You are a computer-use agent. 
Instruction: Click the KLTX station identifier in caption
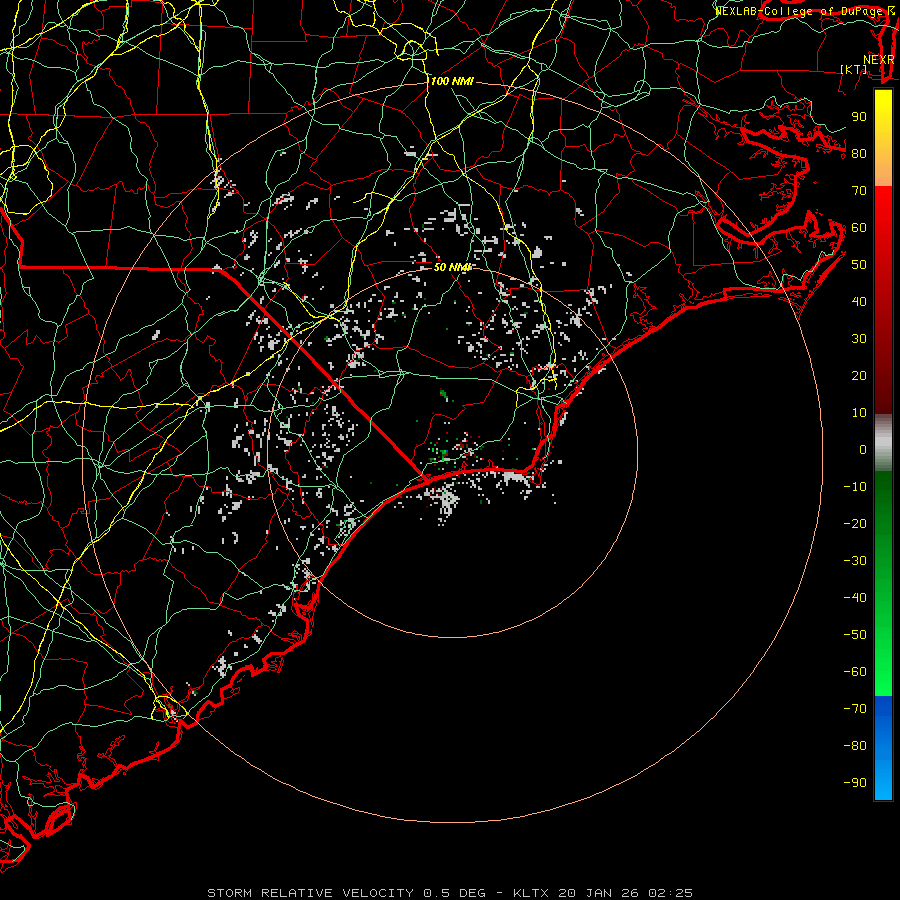(x=530, y=893)
